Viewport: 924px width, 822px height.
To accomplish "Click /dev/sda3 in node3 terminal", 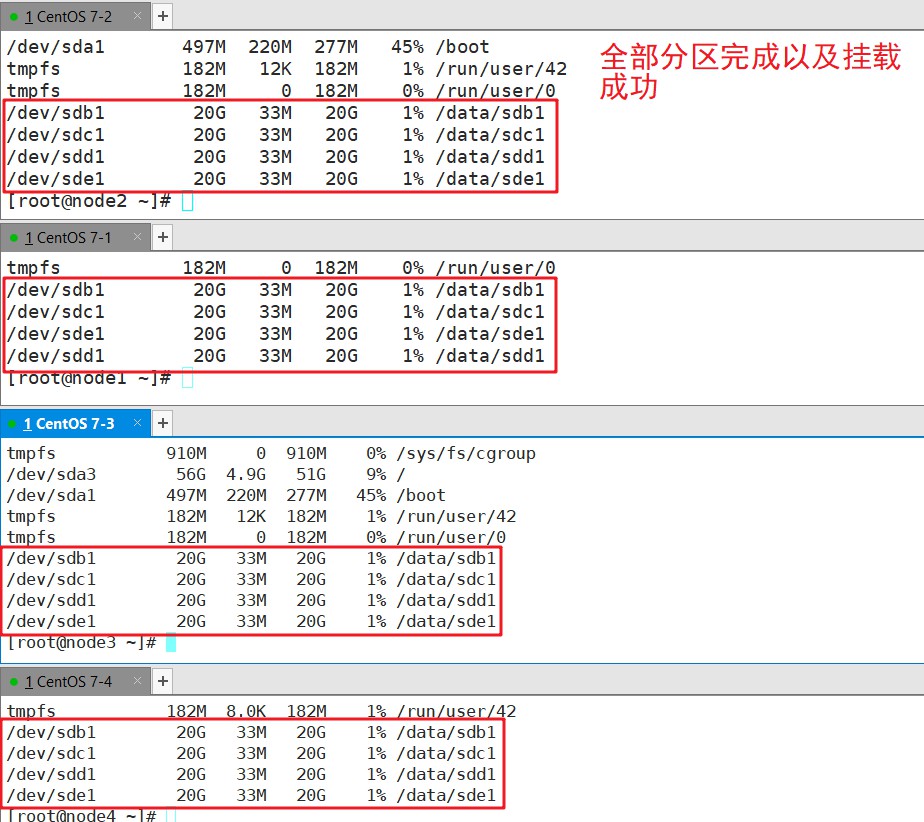I will (x=51, y=474).
